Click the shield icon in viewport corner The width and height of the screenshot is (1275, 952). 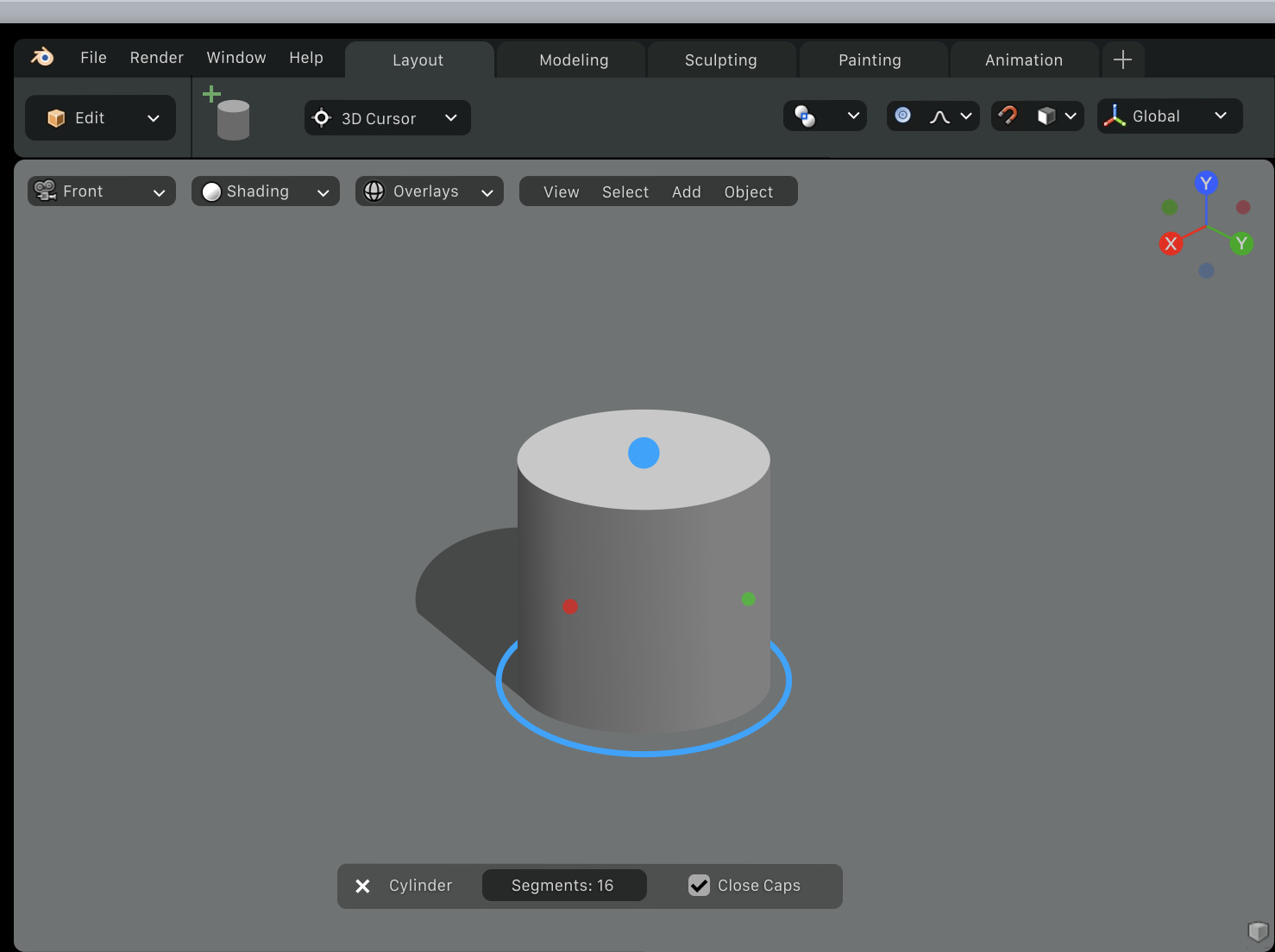tap(1258, 931)
